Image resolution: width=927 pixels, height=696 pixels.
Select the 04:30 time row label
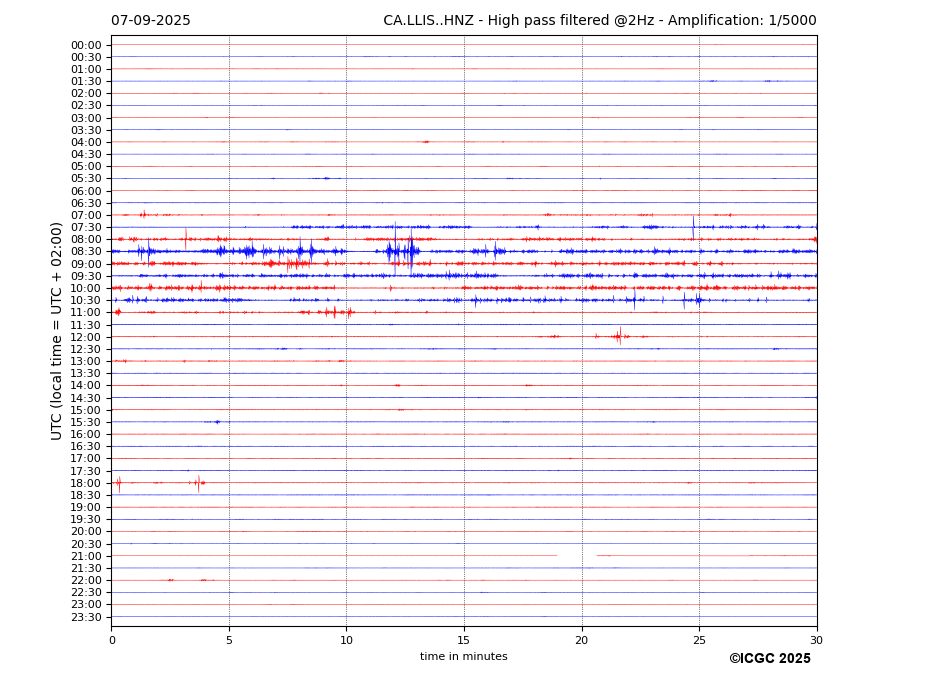(x=86, y=154)
